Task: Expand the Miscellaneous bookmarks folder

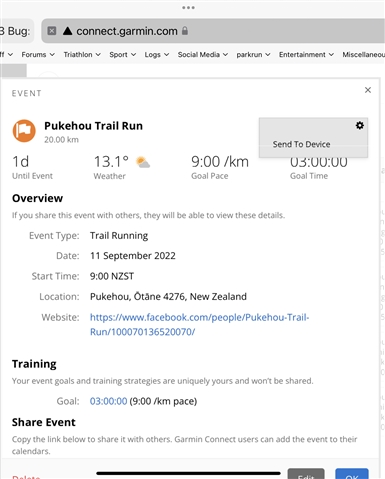Action: click(x=363, y=54)
